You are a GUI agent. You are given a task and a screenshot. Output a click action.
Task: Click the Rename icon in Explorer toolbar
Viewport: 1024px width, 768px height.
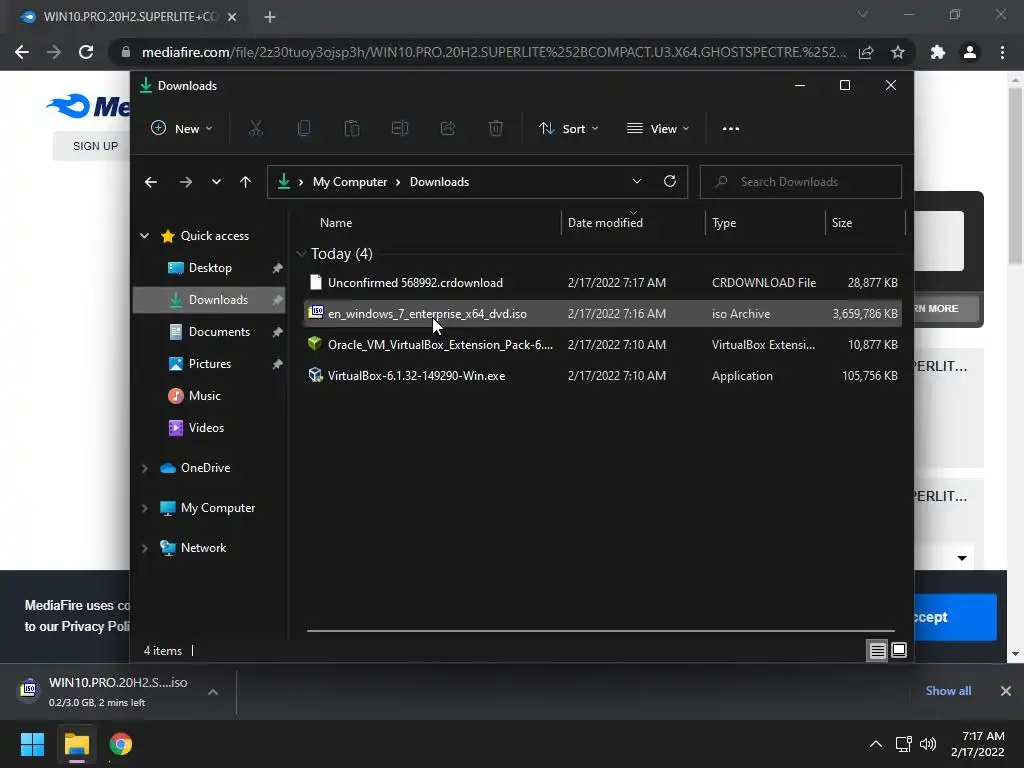(x=400, y=129)
